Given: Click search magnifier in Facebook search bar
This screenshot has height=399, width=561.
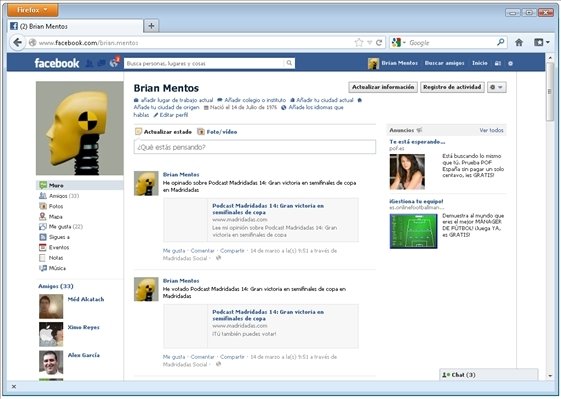Looking at the screenshot, I should (289, 63).
